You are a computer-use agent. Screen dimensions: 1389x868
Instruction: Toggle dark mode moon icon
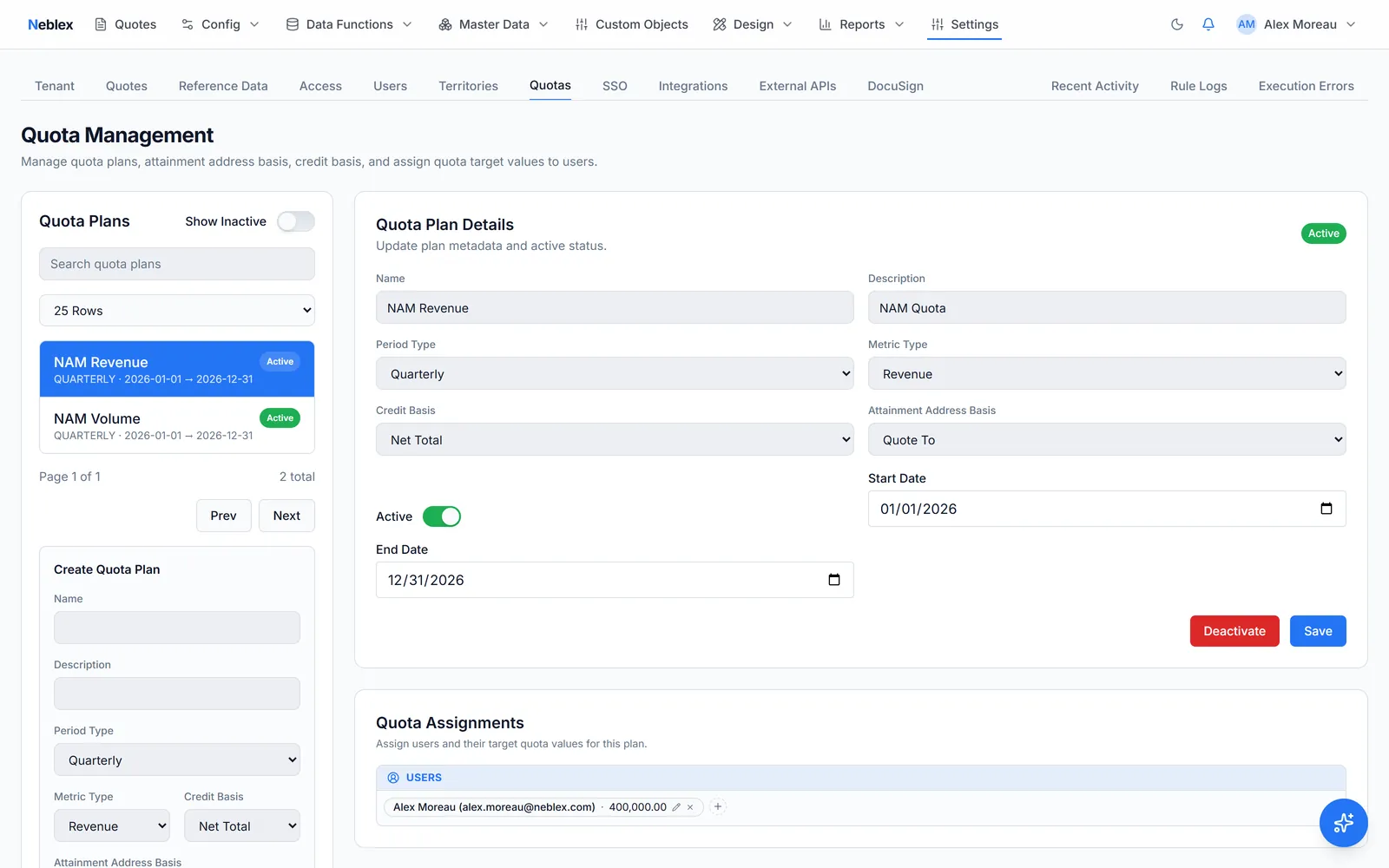click(x=1177, y=24)
